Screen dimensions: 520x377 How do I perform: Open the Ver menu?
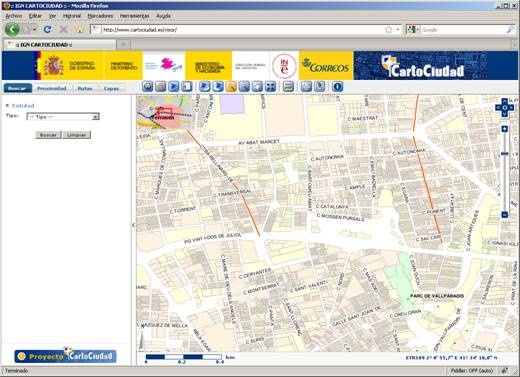click(x=52, y=16)
